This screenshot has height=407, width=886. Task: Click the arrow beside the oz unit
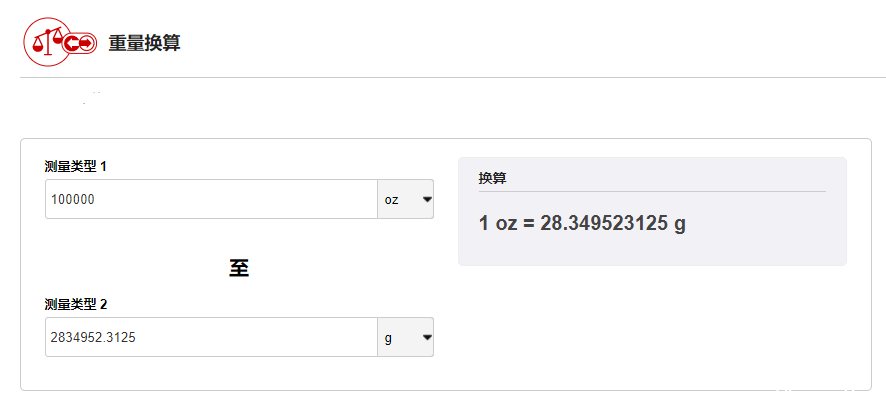pyautogui.click(x=427, y=200)
